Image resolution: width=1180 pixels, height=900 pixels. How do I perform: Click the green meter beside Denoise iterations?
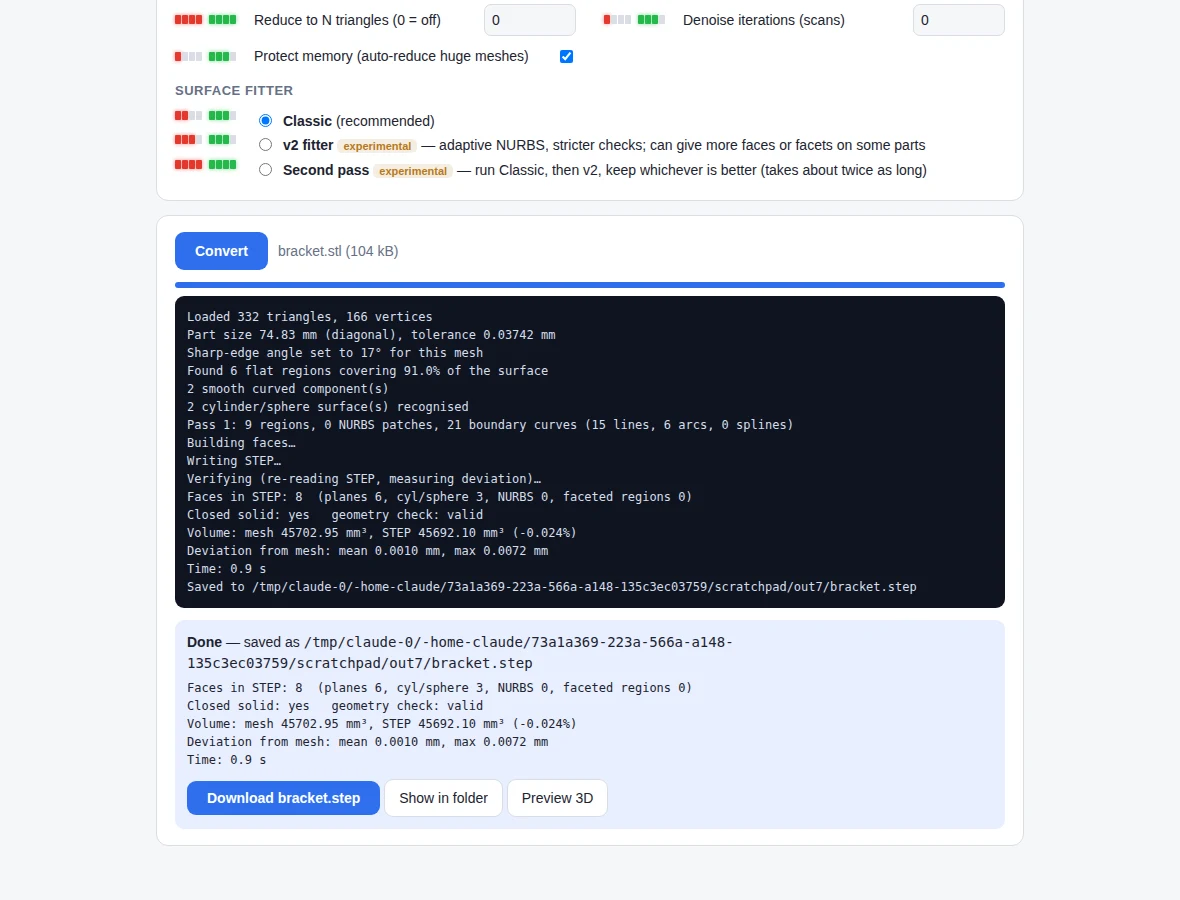[651, 20]
